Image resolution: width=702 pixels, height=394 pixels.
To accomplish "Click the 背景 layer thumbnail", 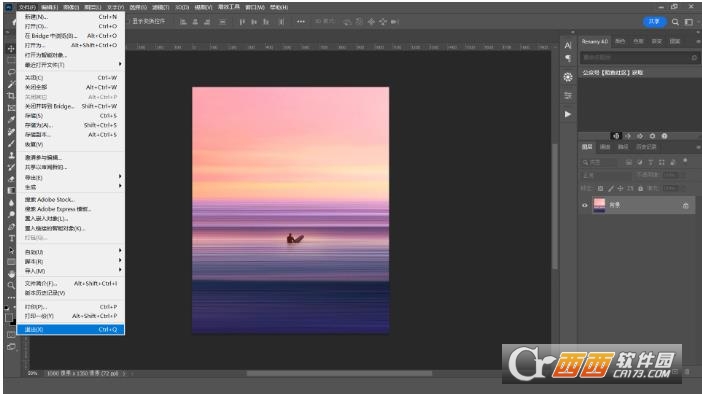I will [599, 205].
